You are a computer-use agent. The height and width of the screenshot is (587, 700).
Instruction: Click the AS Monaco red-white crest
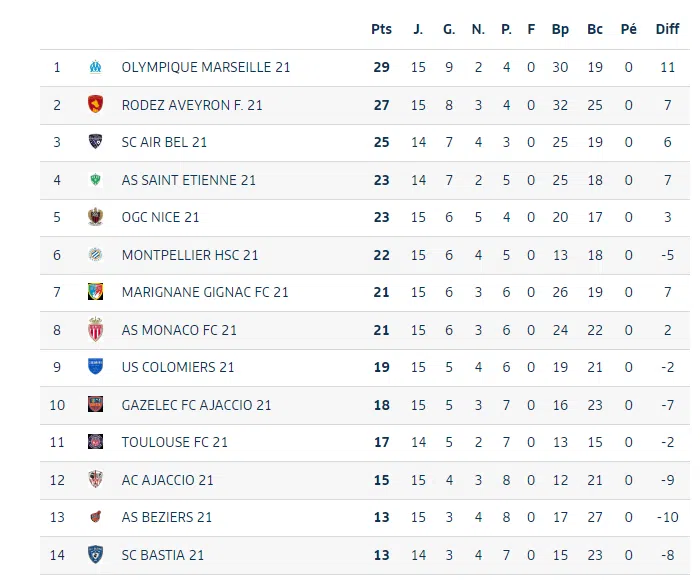[95, 330]
